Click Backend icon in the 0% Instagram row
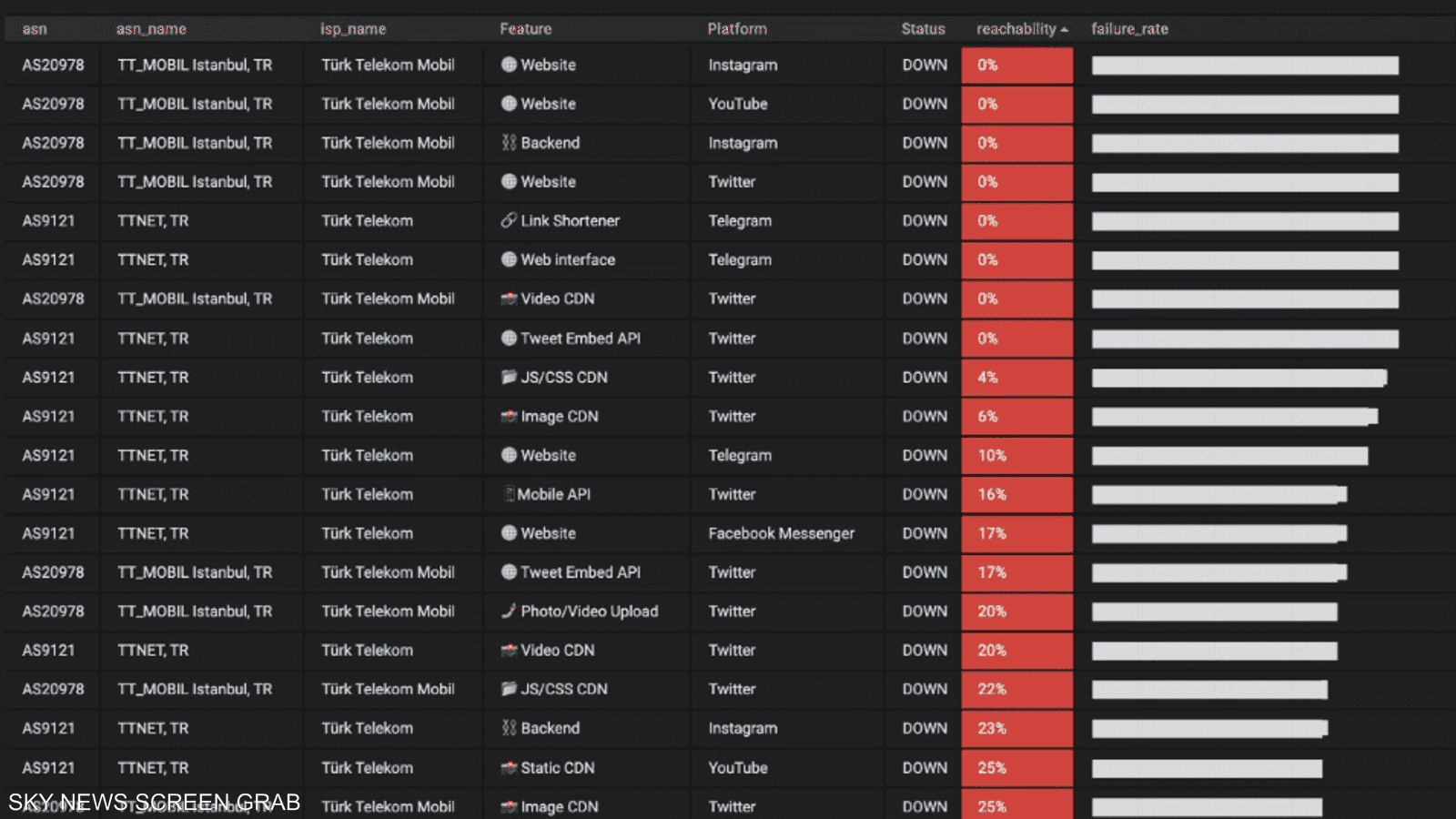 [x=509, y=143]
